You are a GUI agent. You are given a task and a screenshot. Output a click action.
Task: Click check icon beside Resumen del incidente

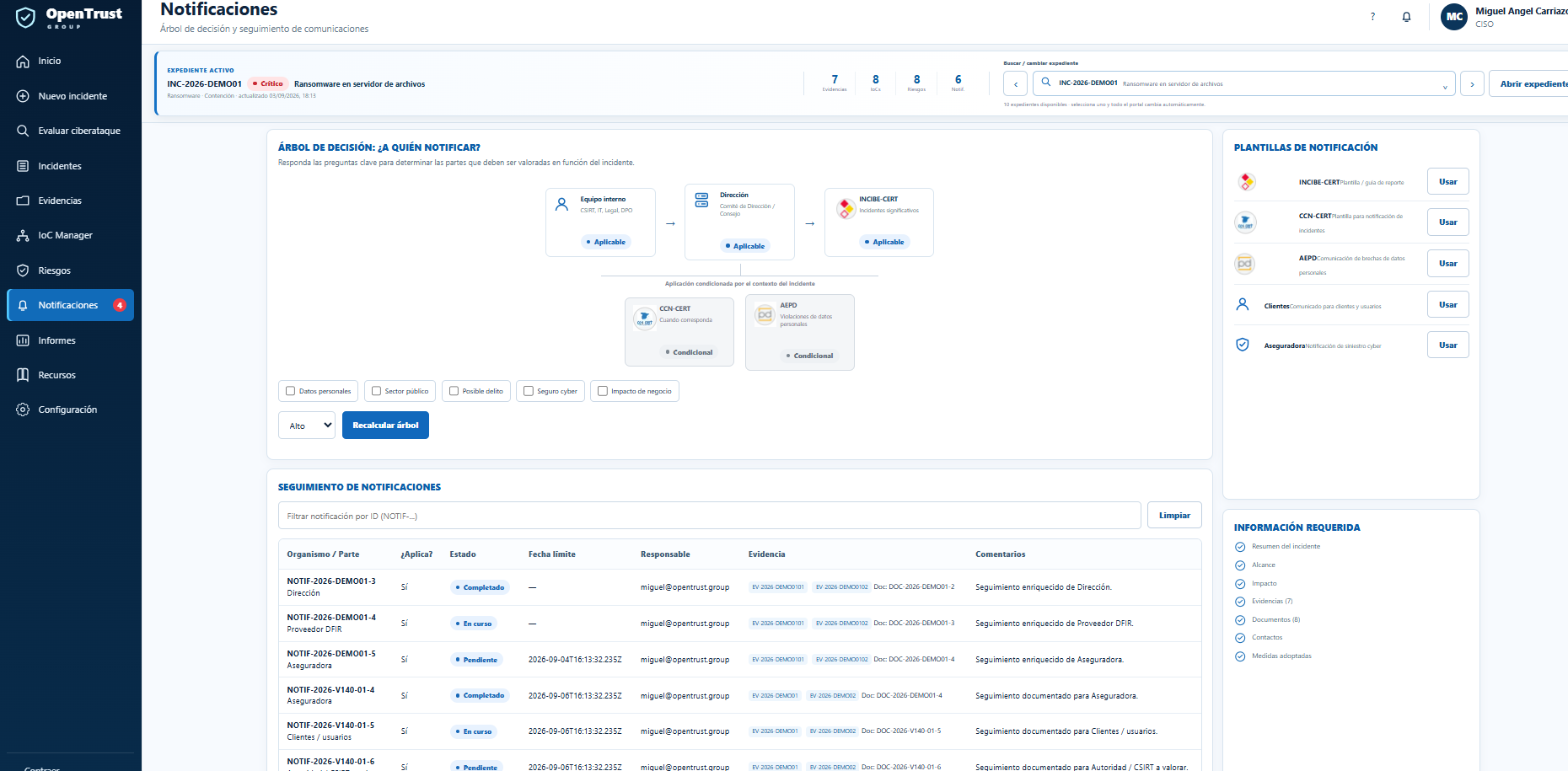pyautogui.click(x=1240, y=547)
